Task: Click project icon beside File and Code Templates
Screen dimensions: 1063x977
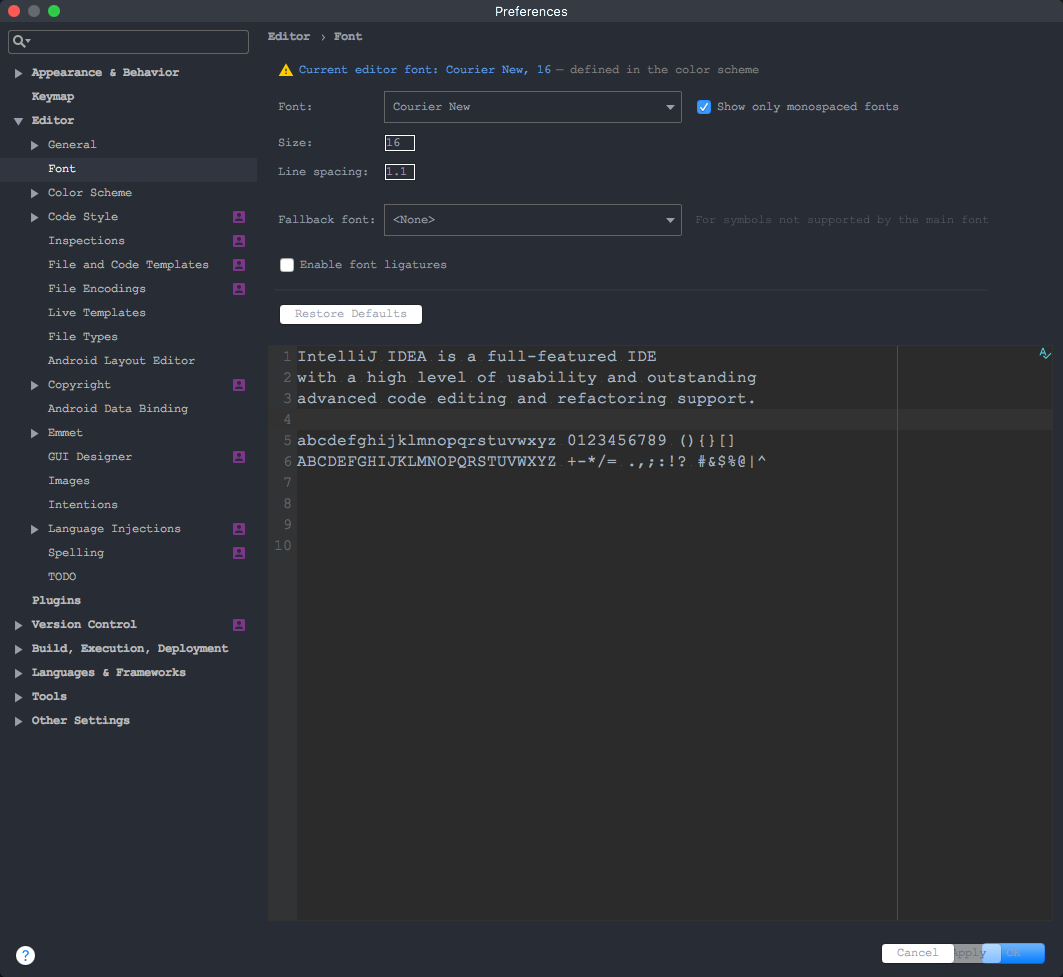Action: [239, 264]
